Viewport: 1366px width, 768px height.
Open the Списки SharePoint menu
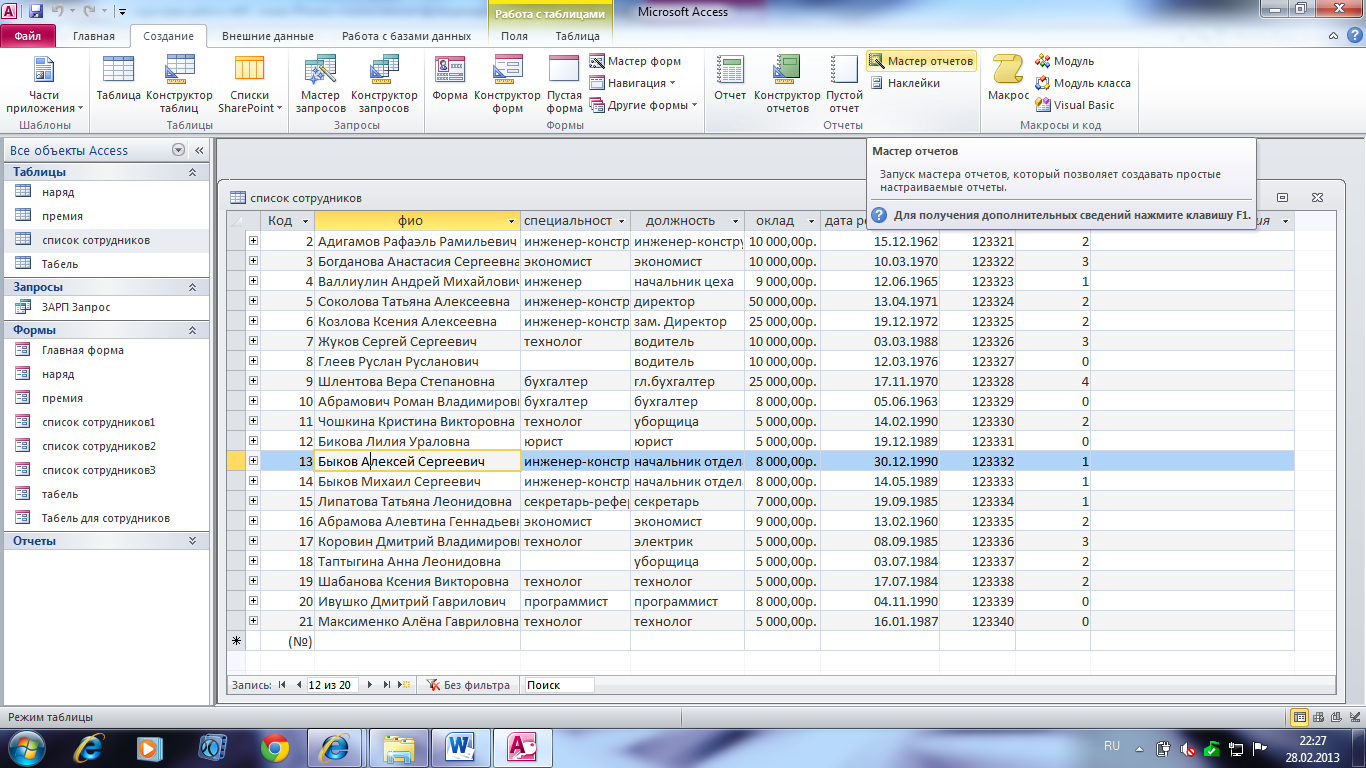coord(248,85)
